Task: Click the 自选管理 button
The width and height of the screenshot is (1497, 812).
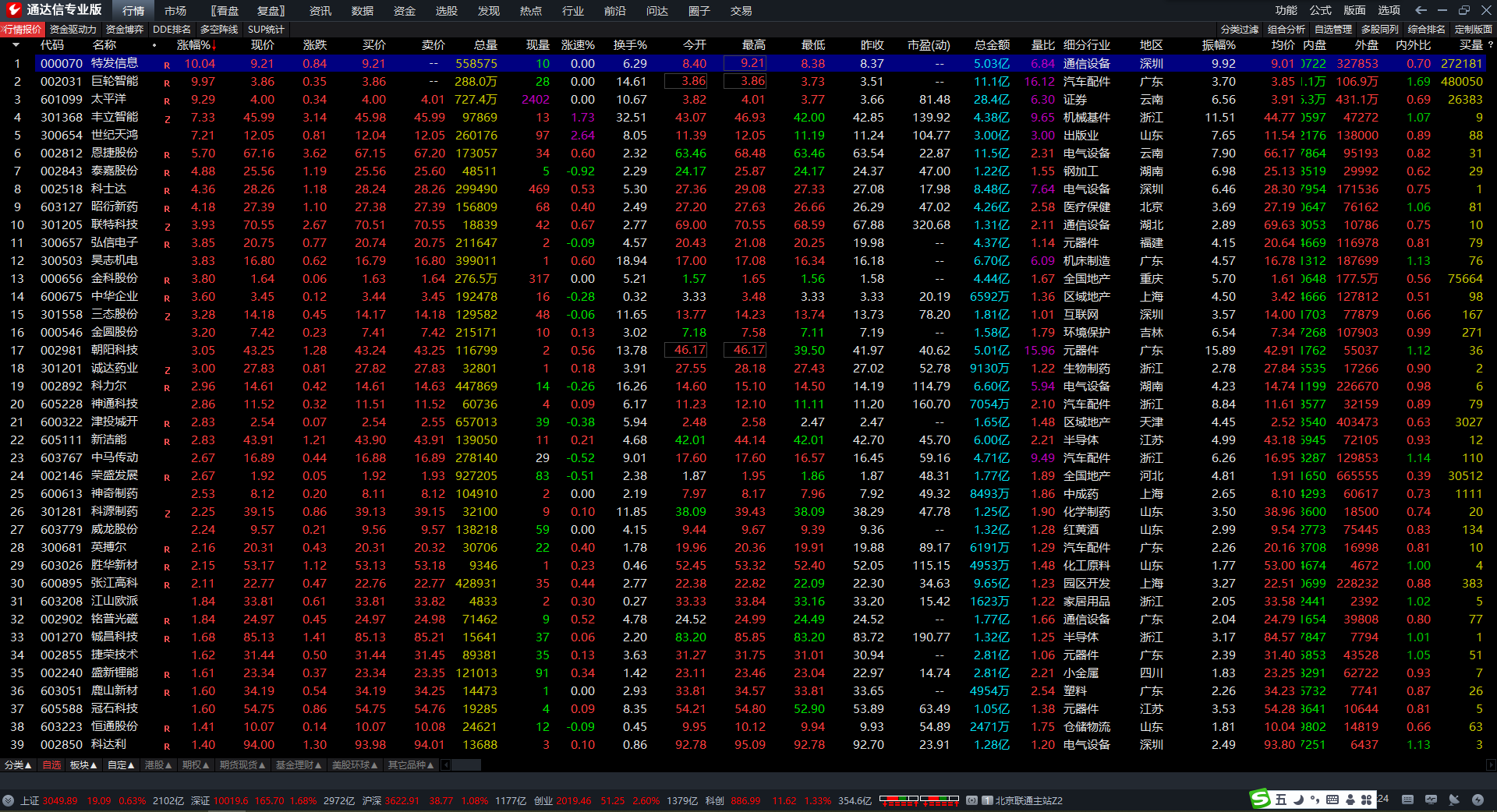Action: click(x=1333, y=30)
